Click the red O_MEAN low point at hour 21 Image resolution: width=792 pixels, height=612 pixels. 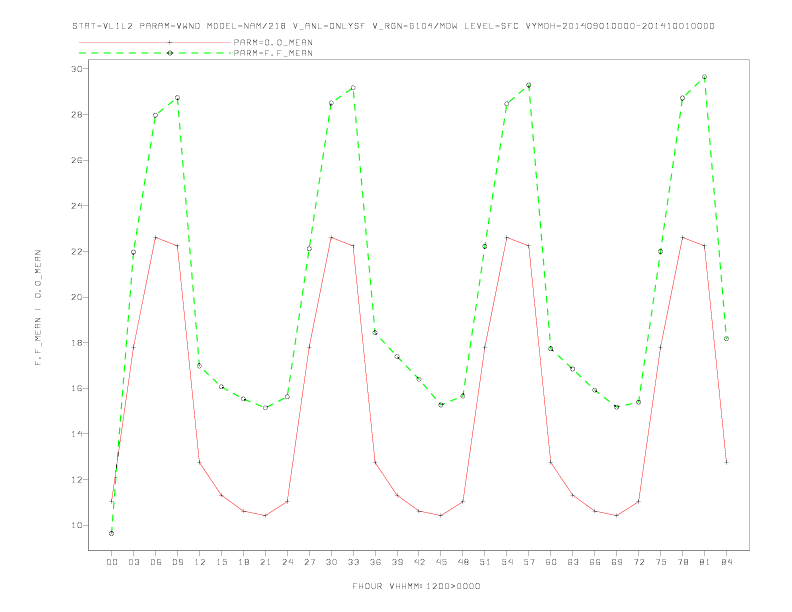point(265,516)
